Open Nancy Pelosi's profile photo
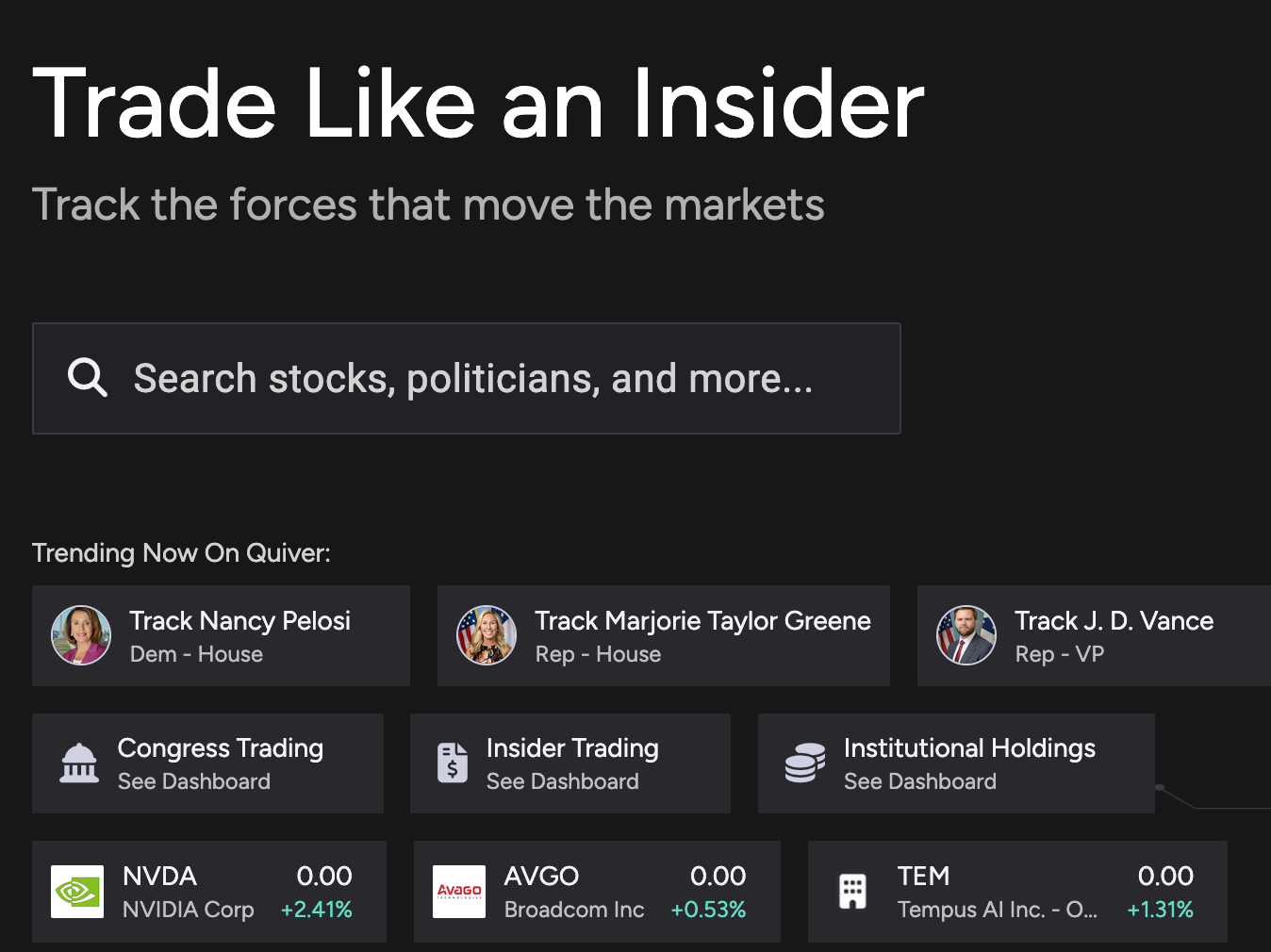Viewport: 1271px width, 952px height. click(x=81, y=635)
